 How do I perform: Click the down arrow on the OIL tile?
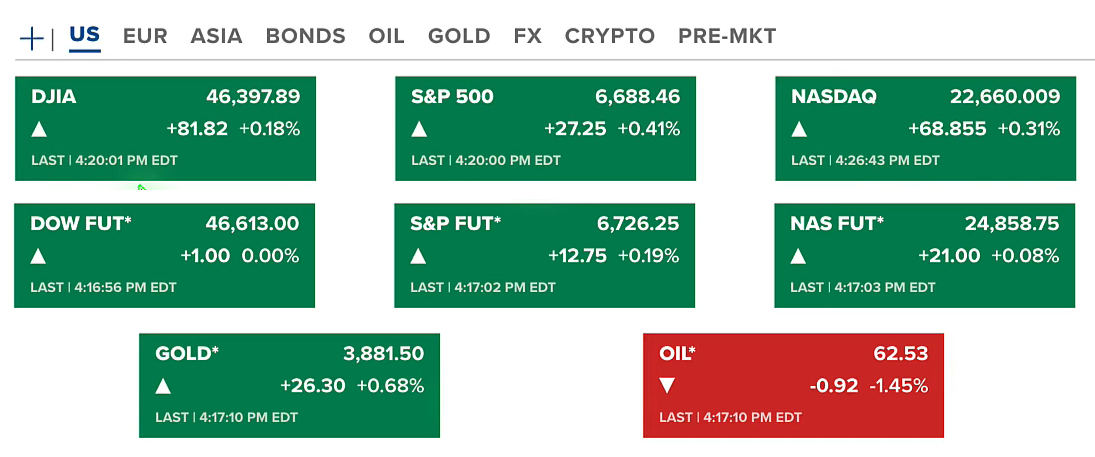(667, 386)
